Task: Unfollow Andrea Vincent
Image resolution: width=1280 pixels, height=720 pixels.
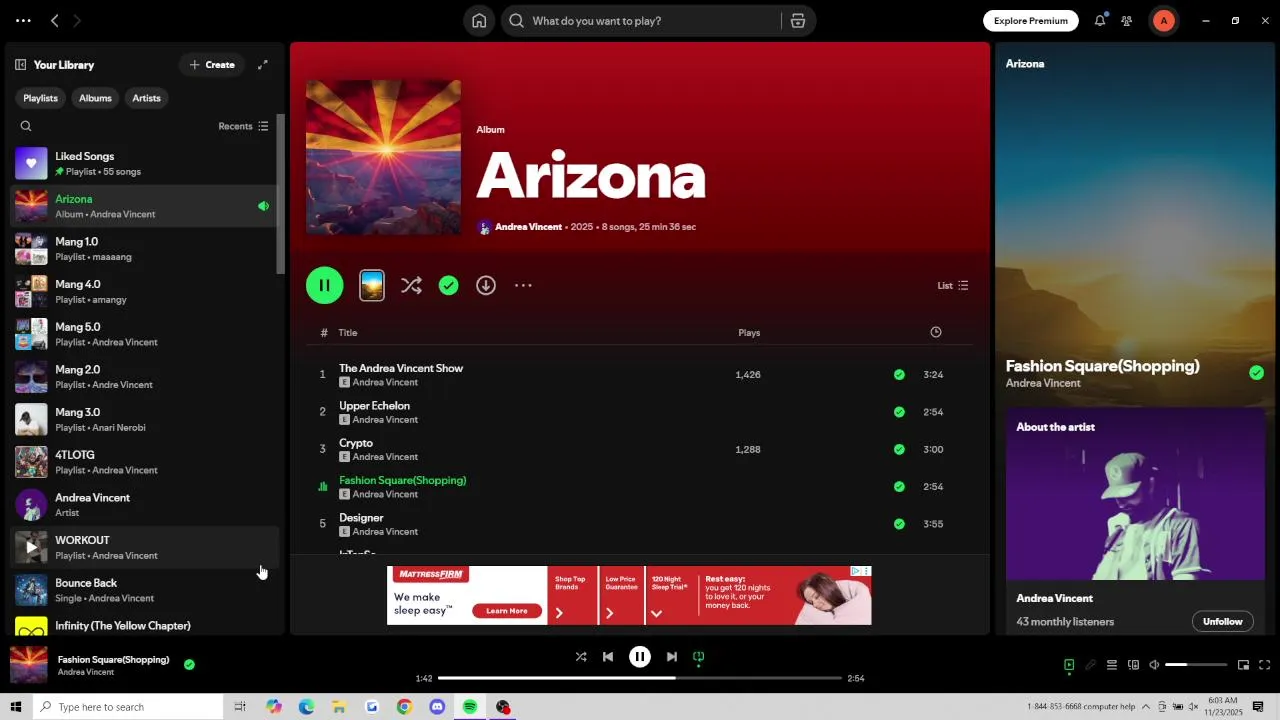Action: (x=1222, y=621)
